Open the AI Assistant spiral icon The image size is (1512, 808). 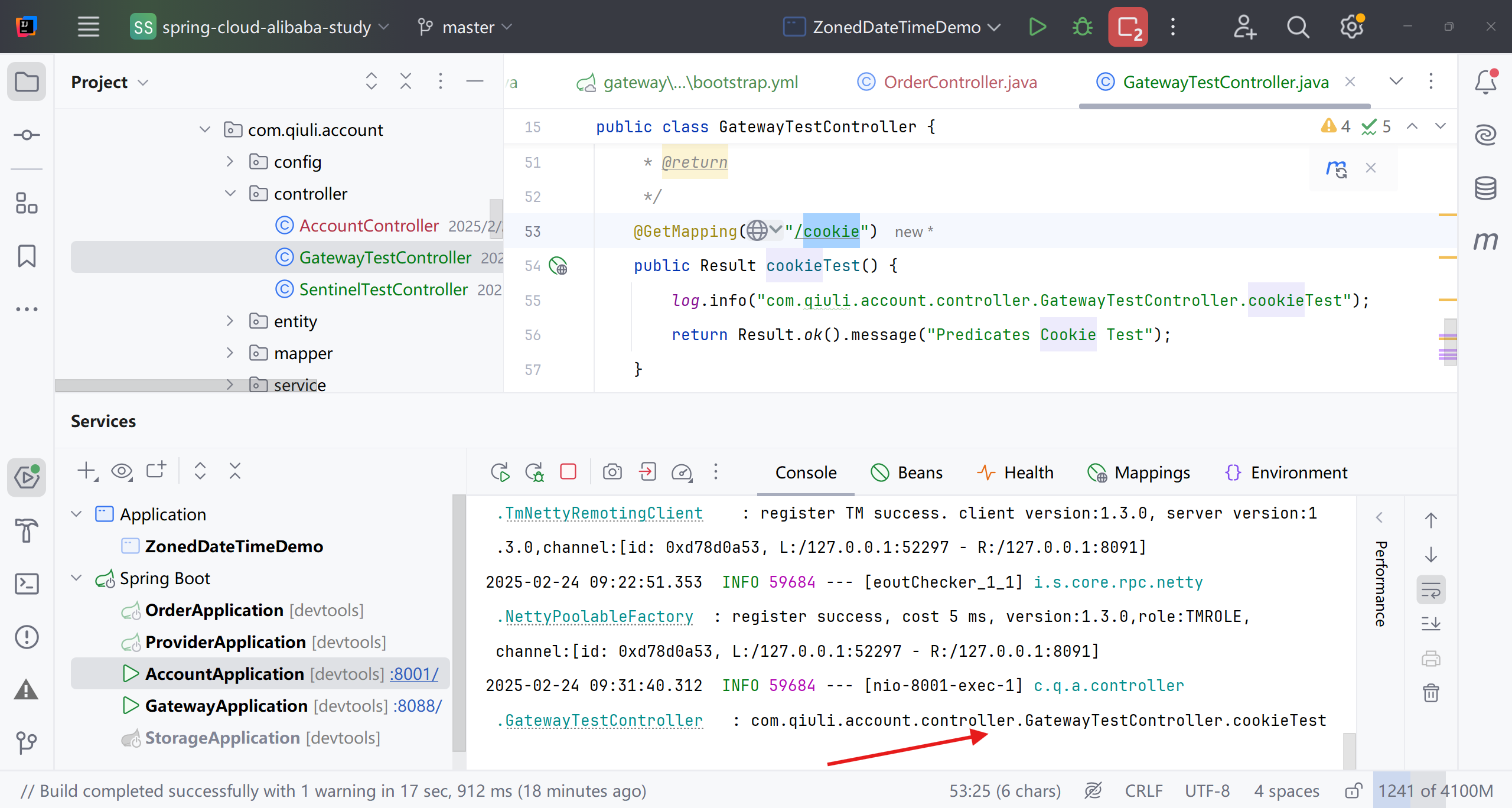pos(1486,135)
